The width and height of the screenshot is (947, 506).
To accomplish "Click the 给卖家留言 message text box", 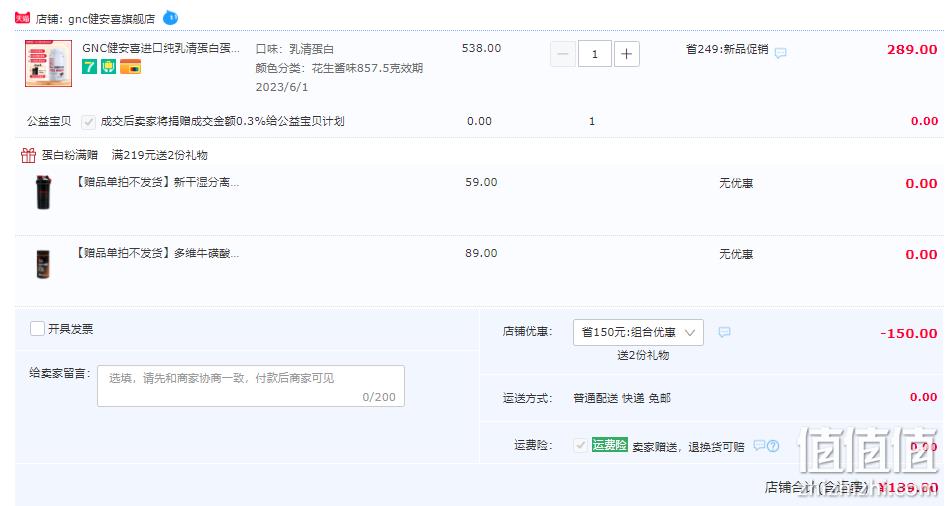I will [x=251, y=386].
